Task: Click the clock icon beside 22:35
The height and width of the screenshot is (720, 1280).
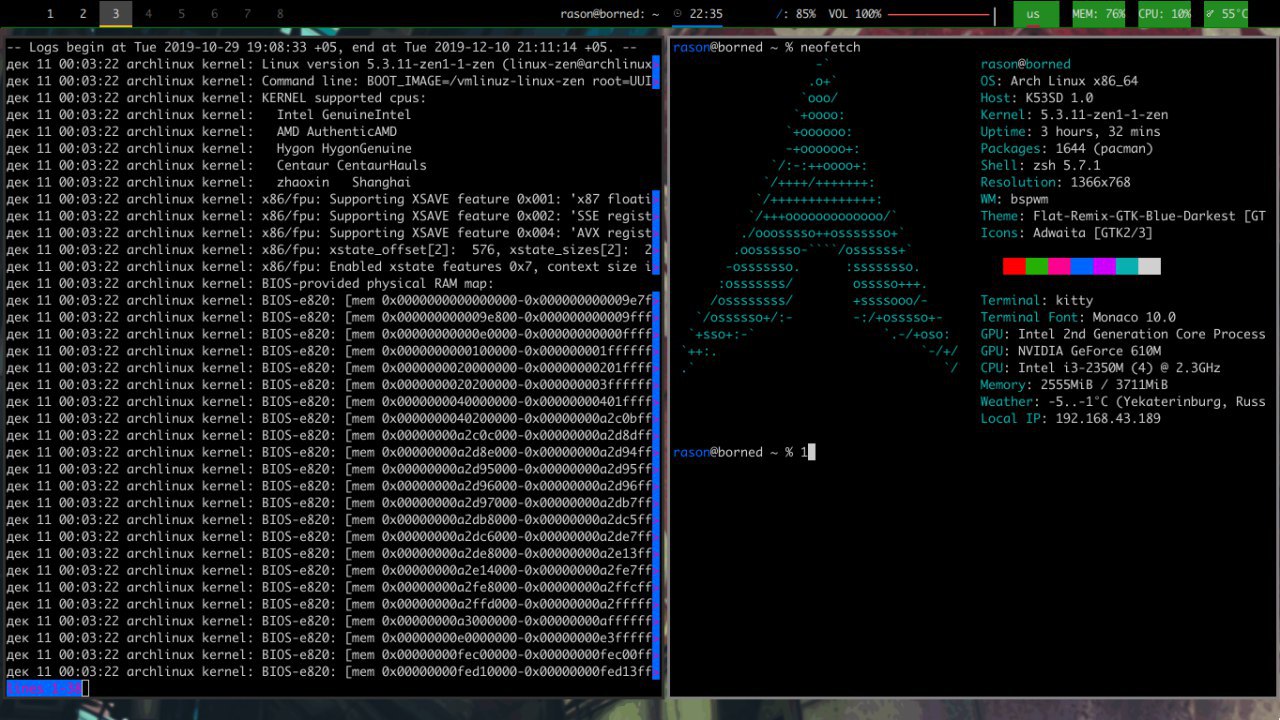Action: (x=678, y=14)
